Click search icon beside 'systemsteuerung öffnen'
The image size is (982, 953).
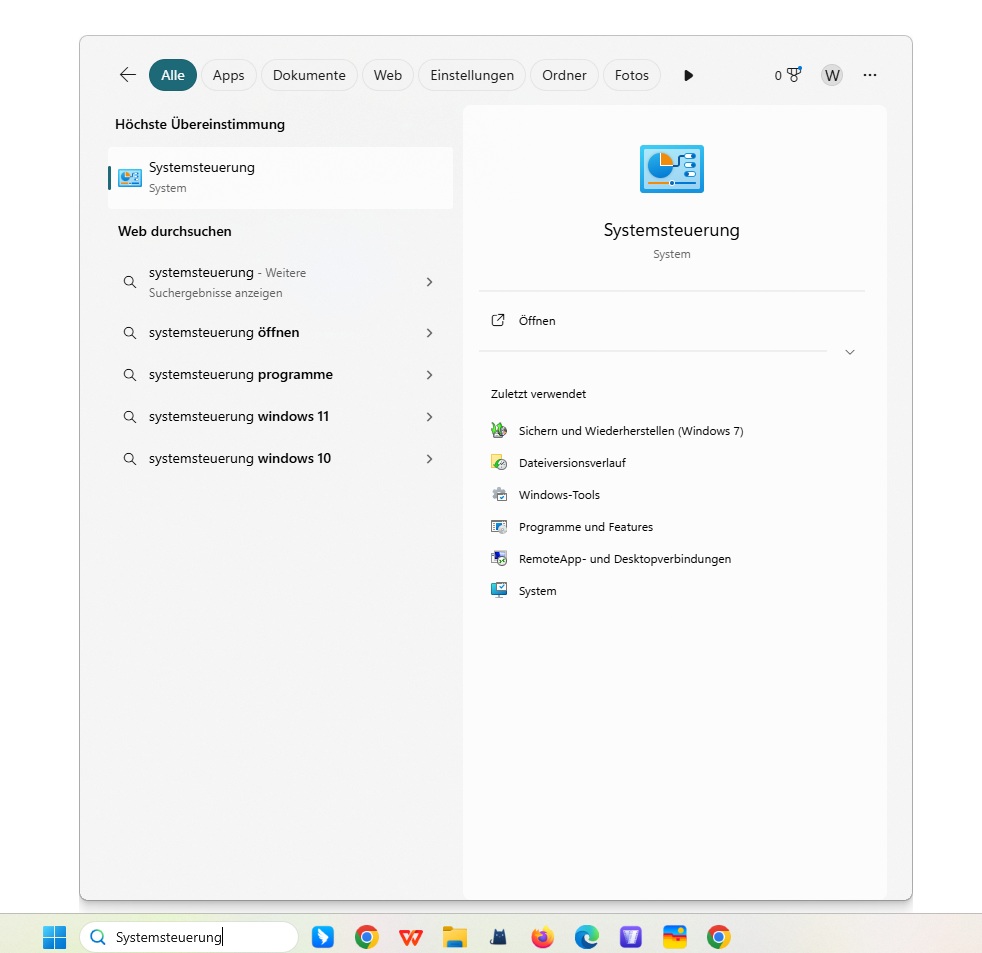pyautogui.click(x=130, y=333)
